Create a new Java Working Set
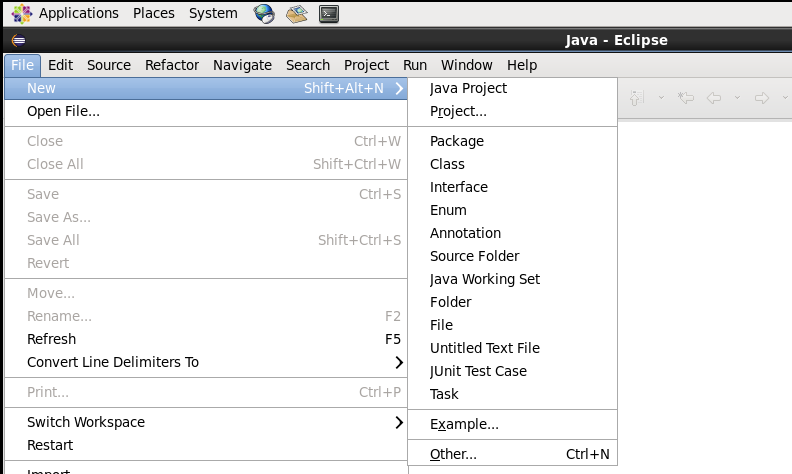Viewport: 792px width, 474px height. pyautogui.click(x=513, y=279)
